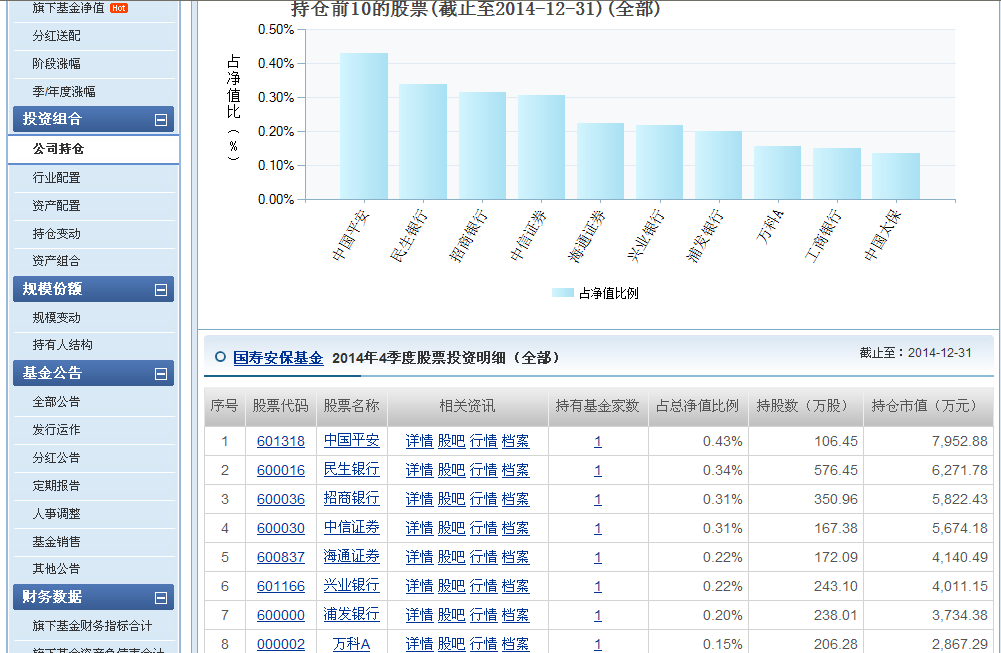This screenshot has width=1001, height=653.
Task: Open 定期报告 sidebar item
Action: click(56, 486)
